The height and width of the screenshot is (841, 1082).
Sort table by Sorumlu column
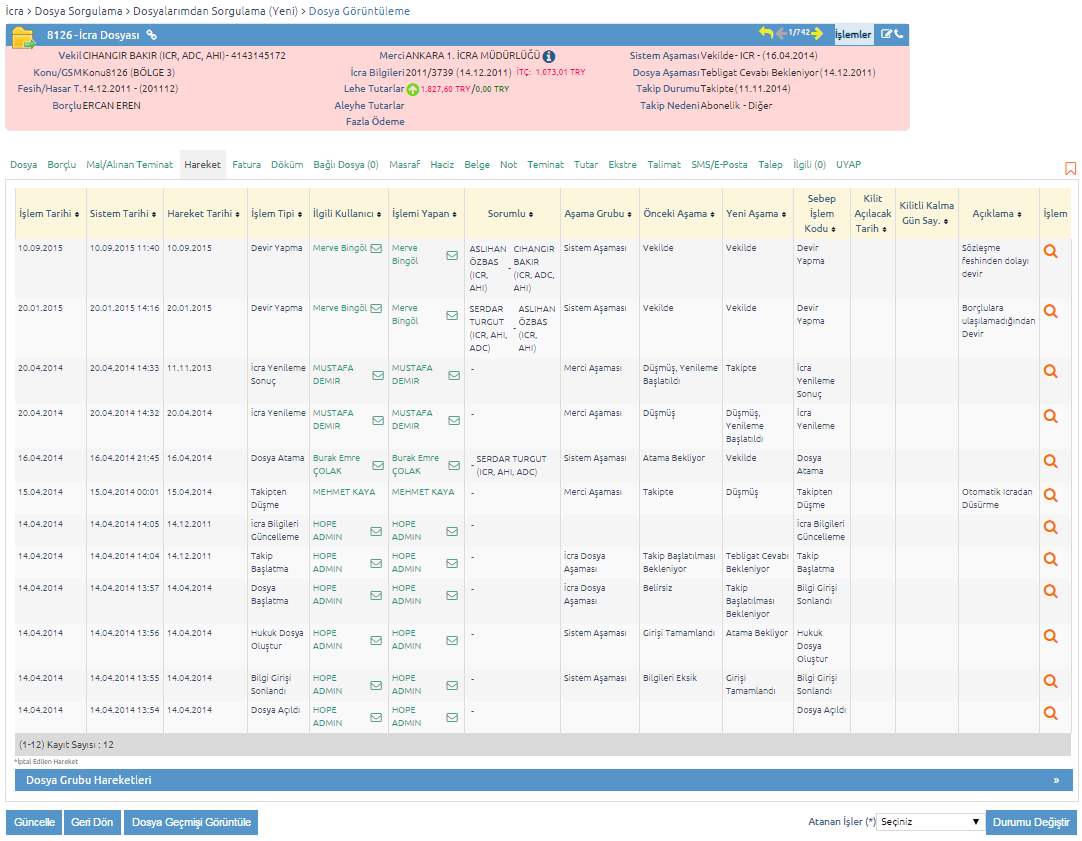click(511, 214)
